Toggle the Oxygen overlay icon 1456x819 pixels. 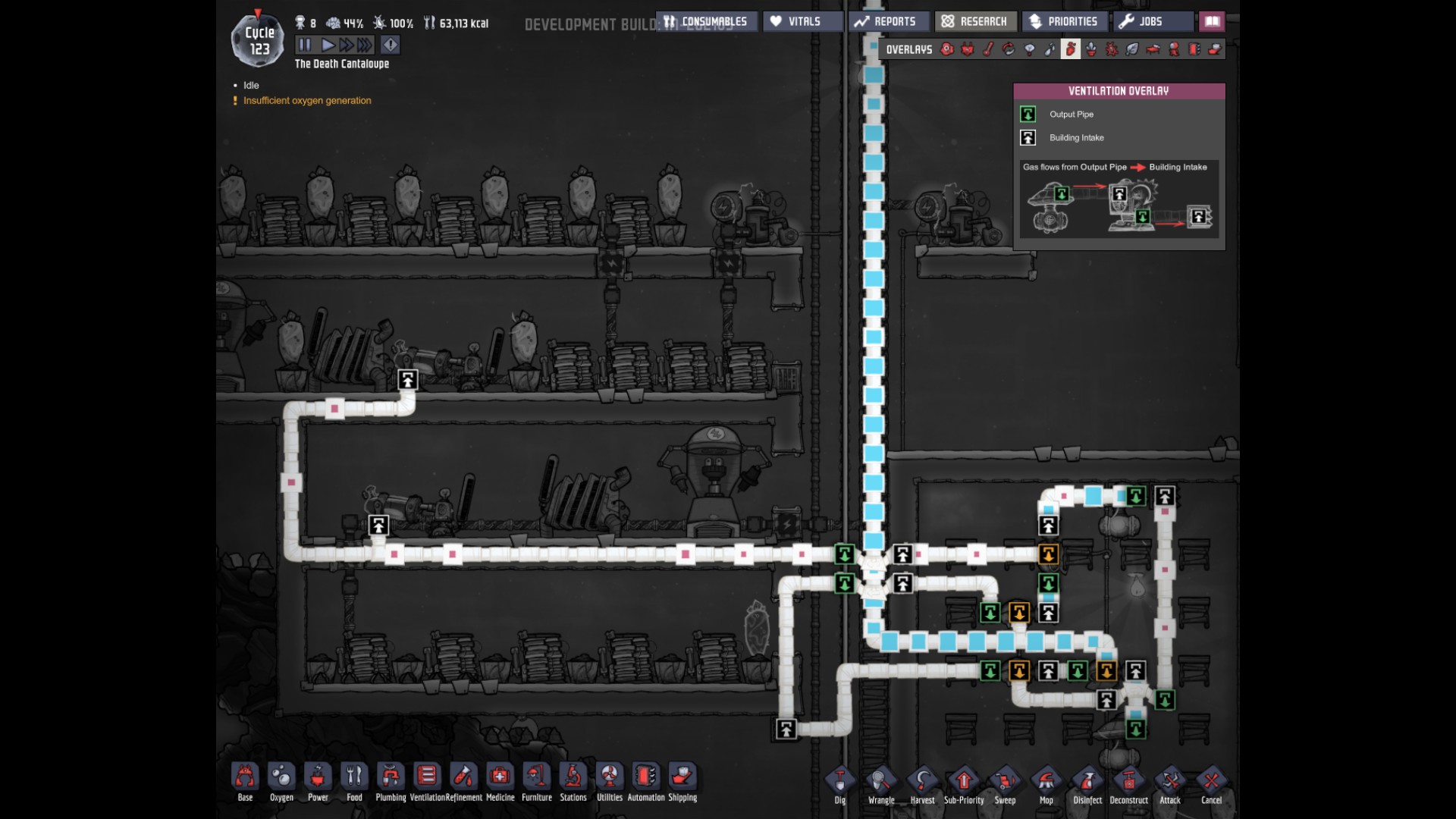click(x=947, y=49)
